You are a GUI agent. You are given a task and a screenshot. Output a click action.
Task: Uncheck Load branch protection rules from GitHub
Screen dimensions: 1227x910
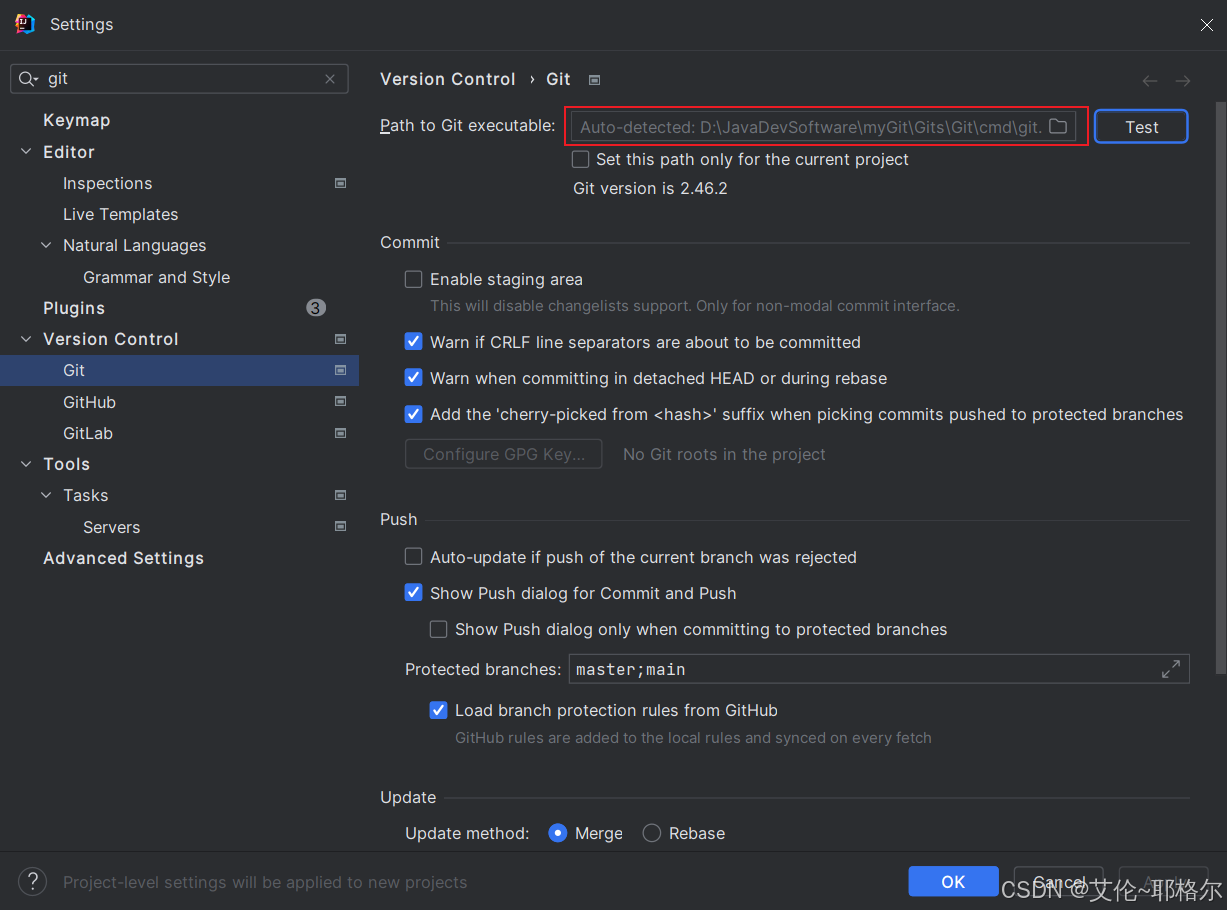438,711
